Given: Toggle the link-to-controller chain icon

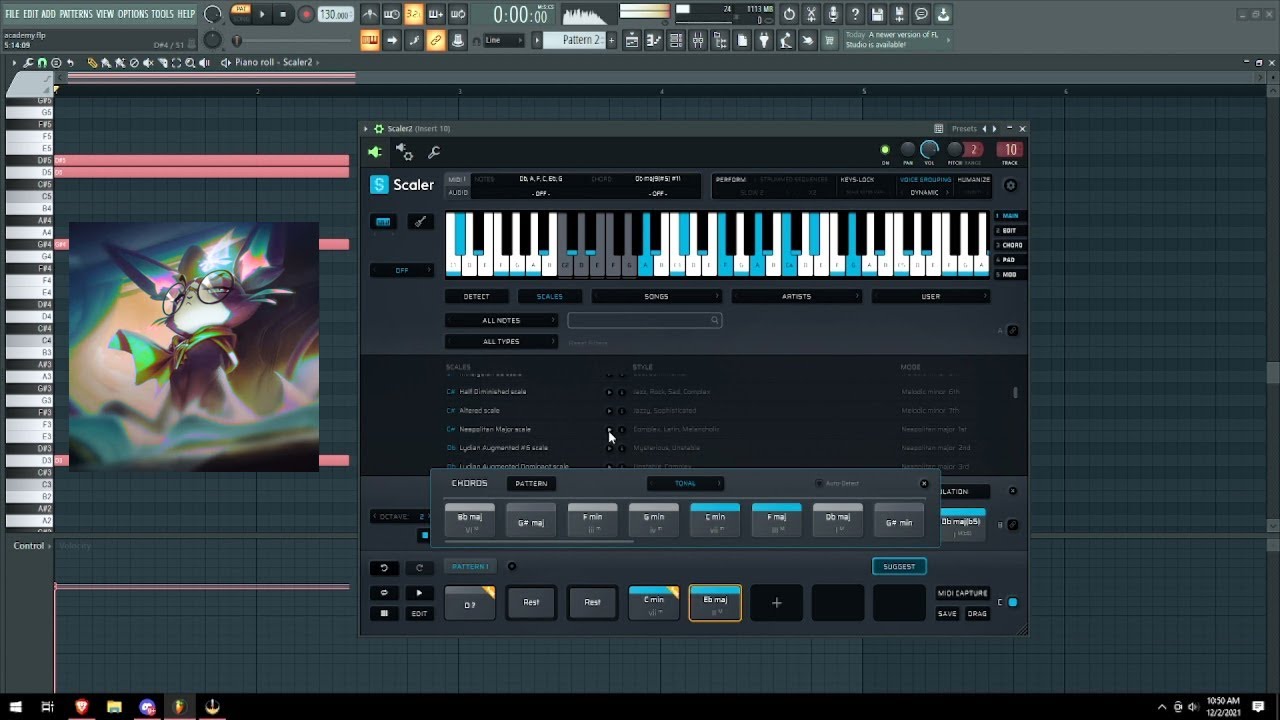Looking at the screenshot, I should [435, 40].
